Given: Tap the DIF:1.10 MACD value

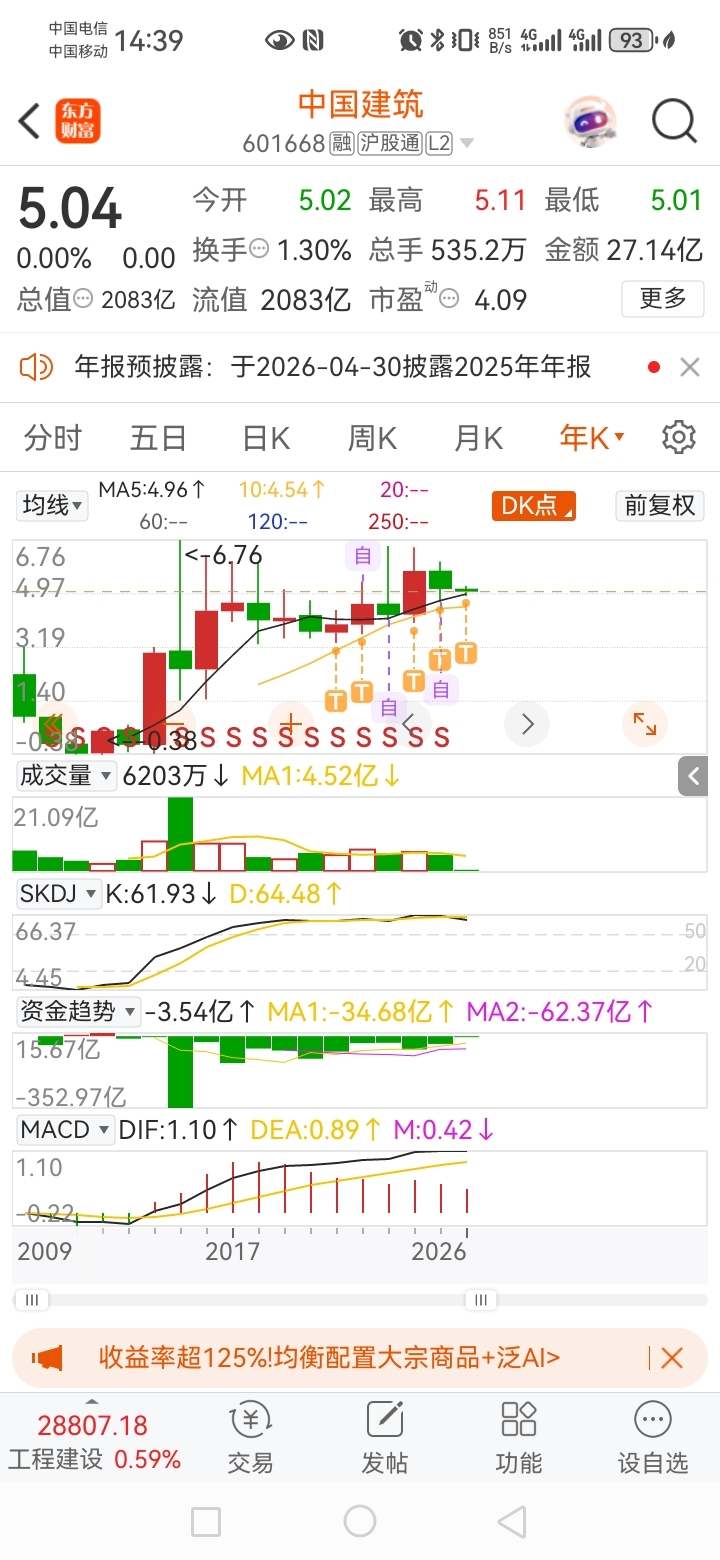Looking at the screenshot, I should click(x=179, y=1130).
